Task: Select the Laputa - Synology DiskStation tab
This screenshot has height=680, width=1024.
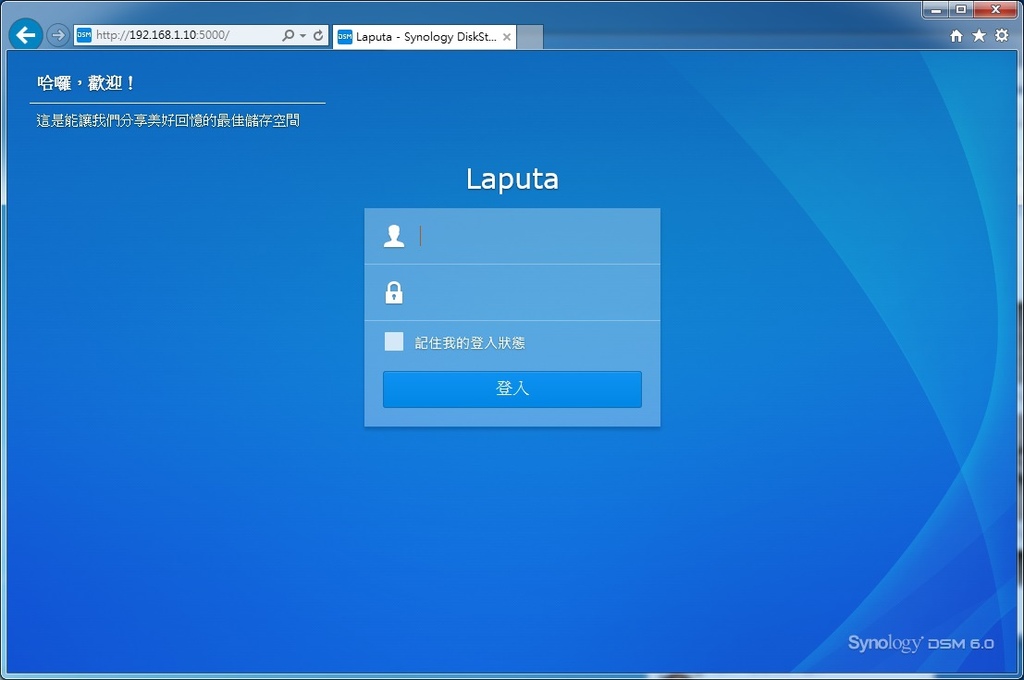Action: [x=424, y=37]
